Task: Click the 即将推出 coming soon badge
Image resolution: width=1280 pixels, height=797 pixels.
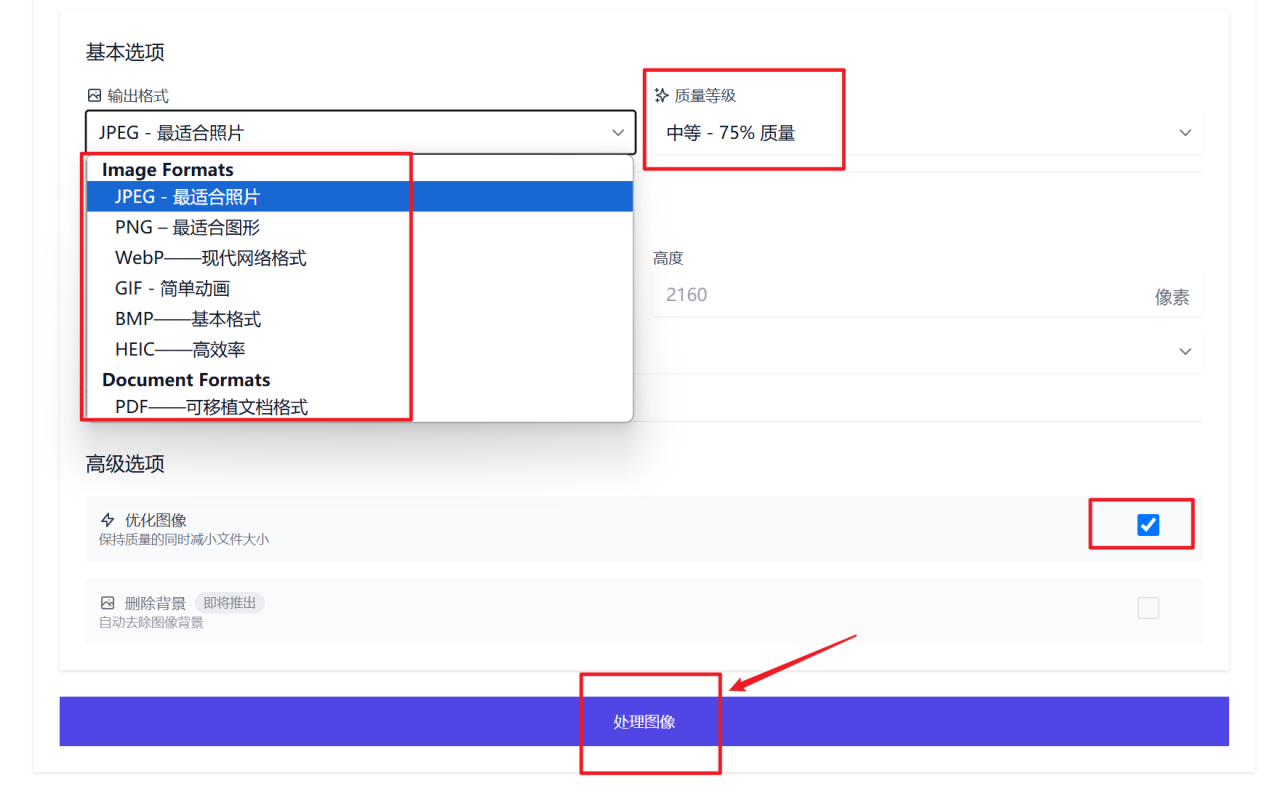Action: pos(230,602)
